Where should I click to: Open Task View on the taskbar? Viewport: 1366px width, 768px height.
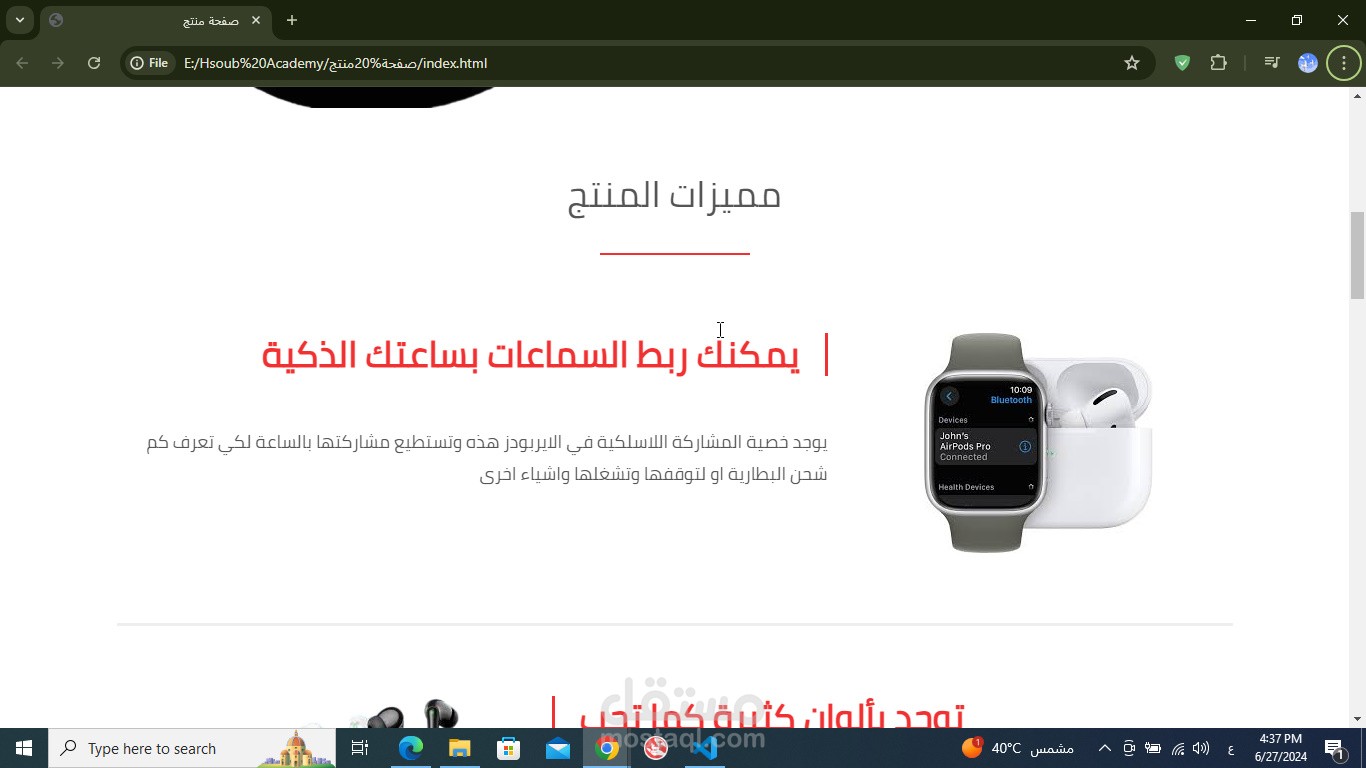click(360, 748)
